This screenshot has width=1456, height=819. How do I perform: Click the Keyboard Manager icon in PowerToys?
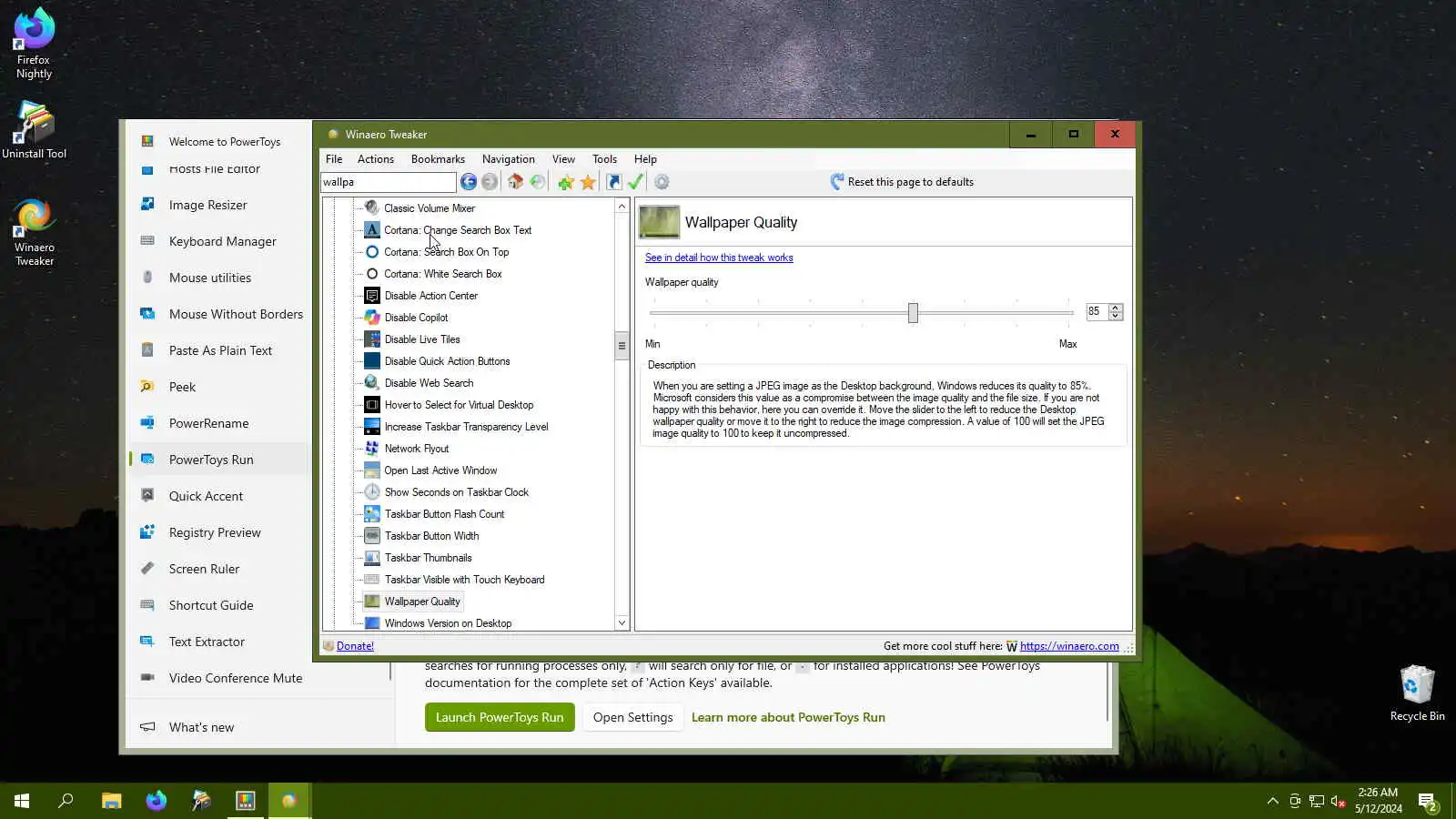tap(147, 241)
